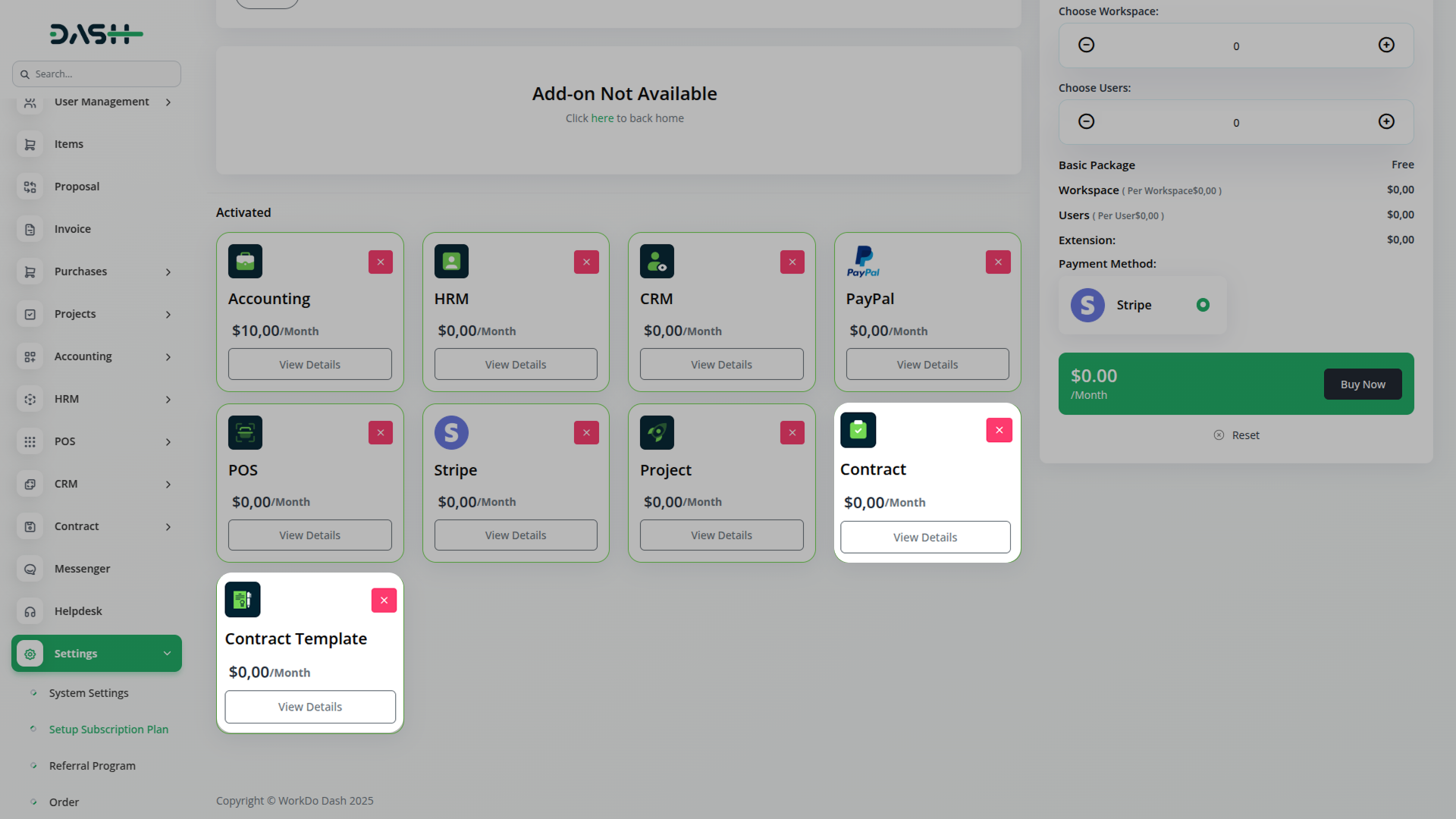
Task: Click the PayPal add-on logo icon
Action: tap(863, 262)
